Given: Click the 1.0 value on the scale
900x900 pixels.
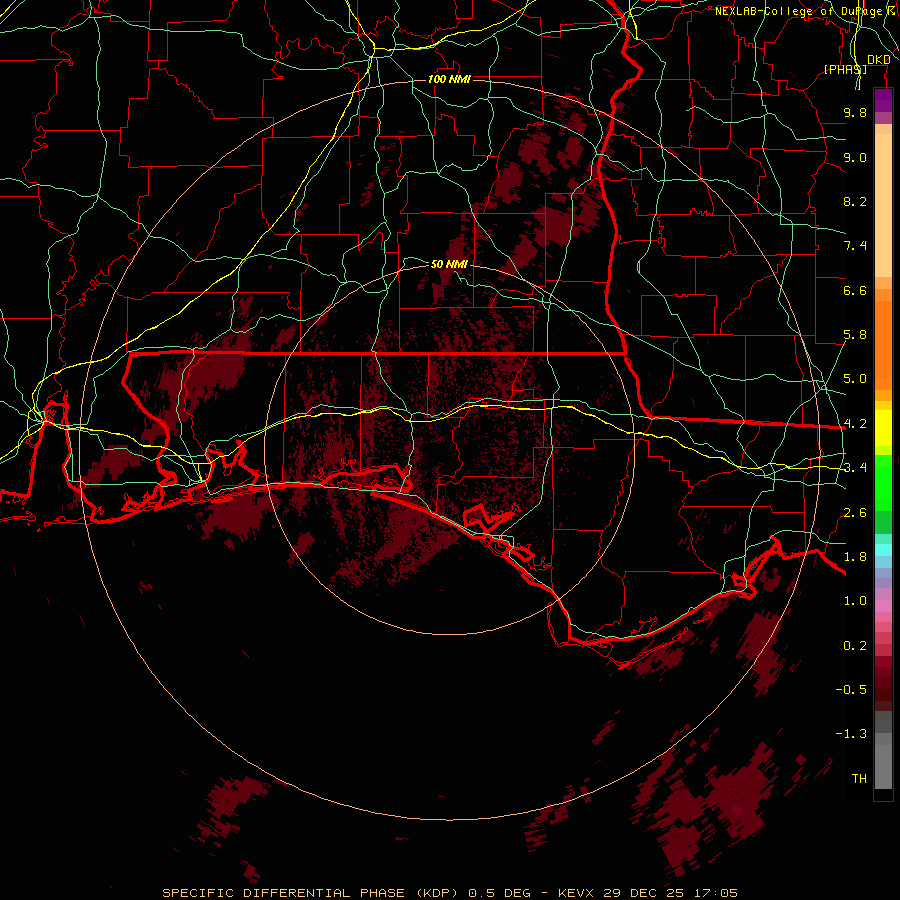Looking at the screenshot, I should click(x=855, y=601).
